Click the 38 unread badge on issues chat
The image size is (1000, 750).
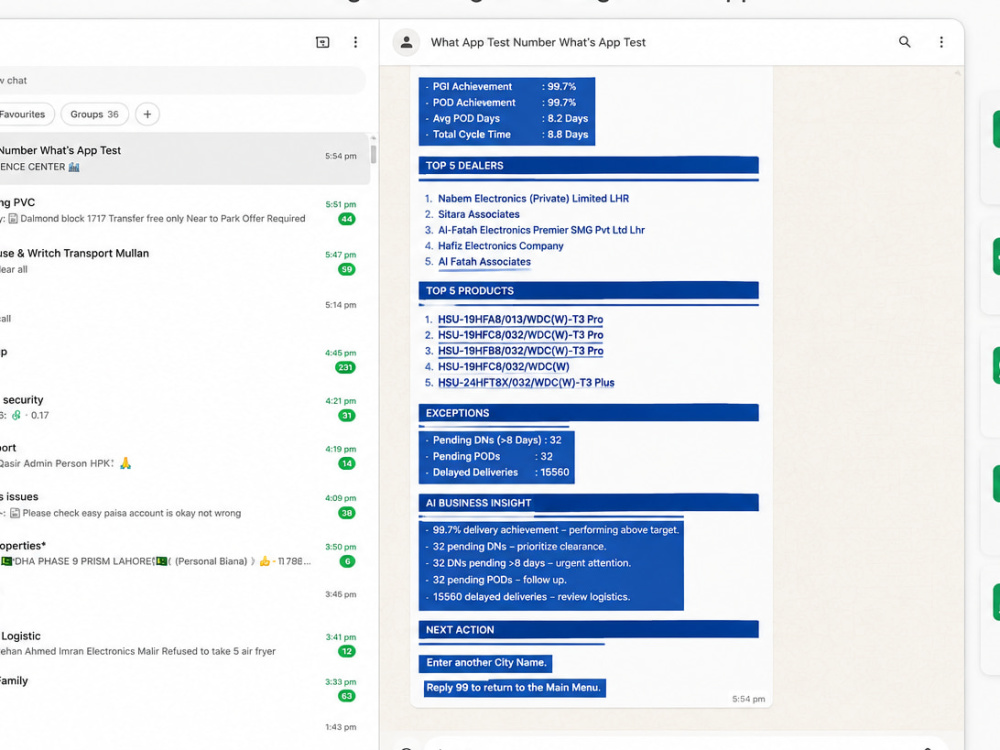pyautogui.click(x=346, y=513)
